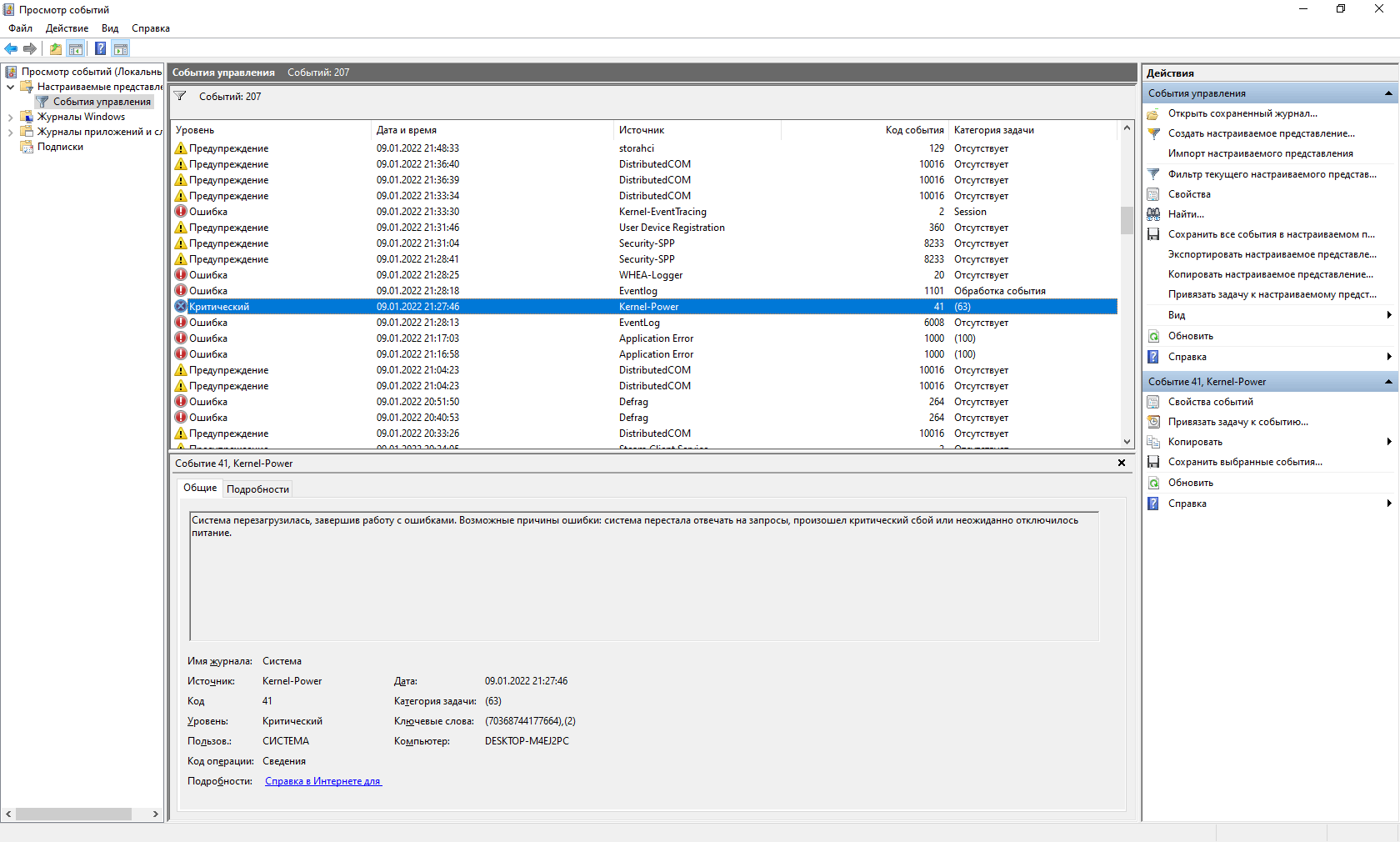The width and height of the screenshot is (1400, 842).
Task: Select the Подписки tree item
Action: click(x=60, y=147)
